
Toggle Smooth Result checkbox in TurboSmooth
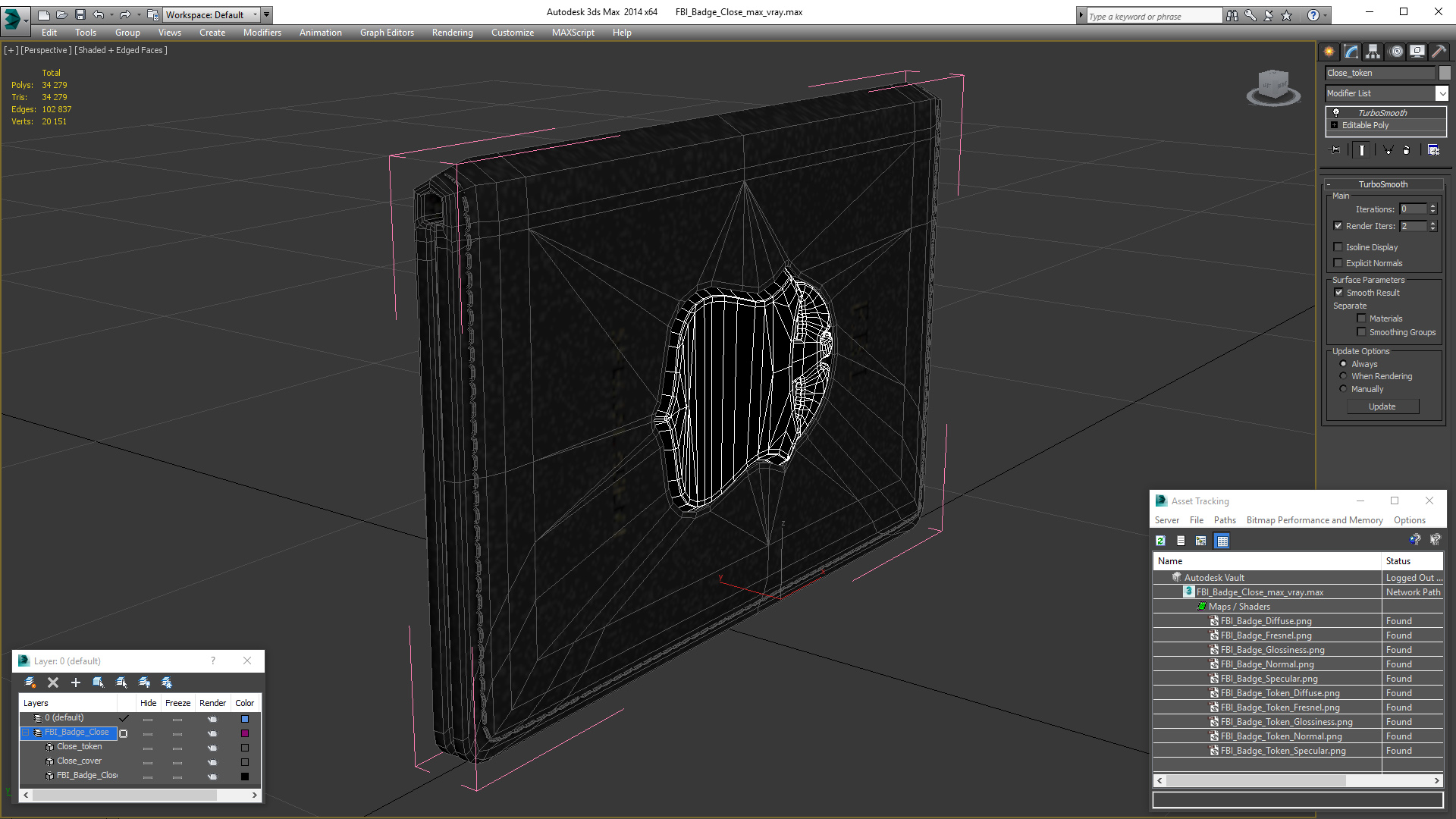click(1338, 292)
